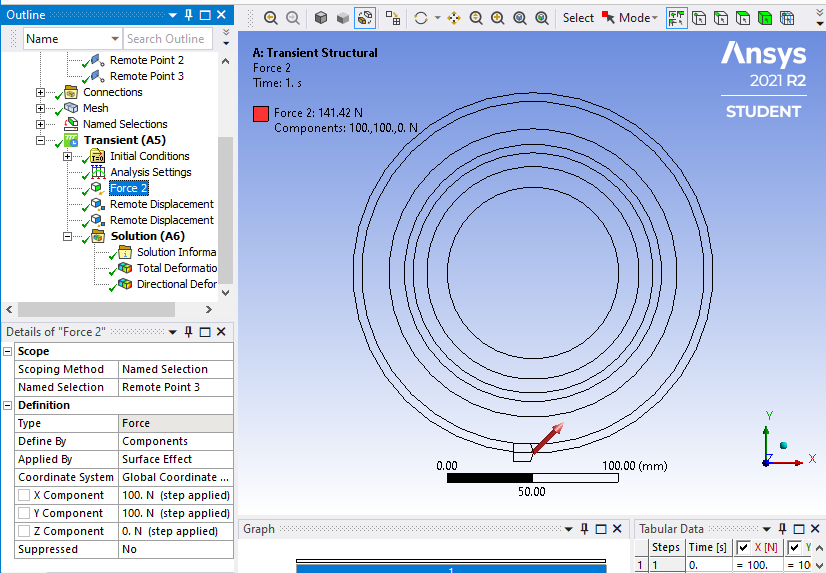Collapse the Solution (A6) branch
This screenshot has height=573, width=826.
coord(68,237)
